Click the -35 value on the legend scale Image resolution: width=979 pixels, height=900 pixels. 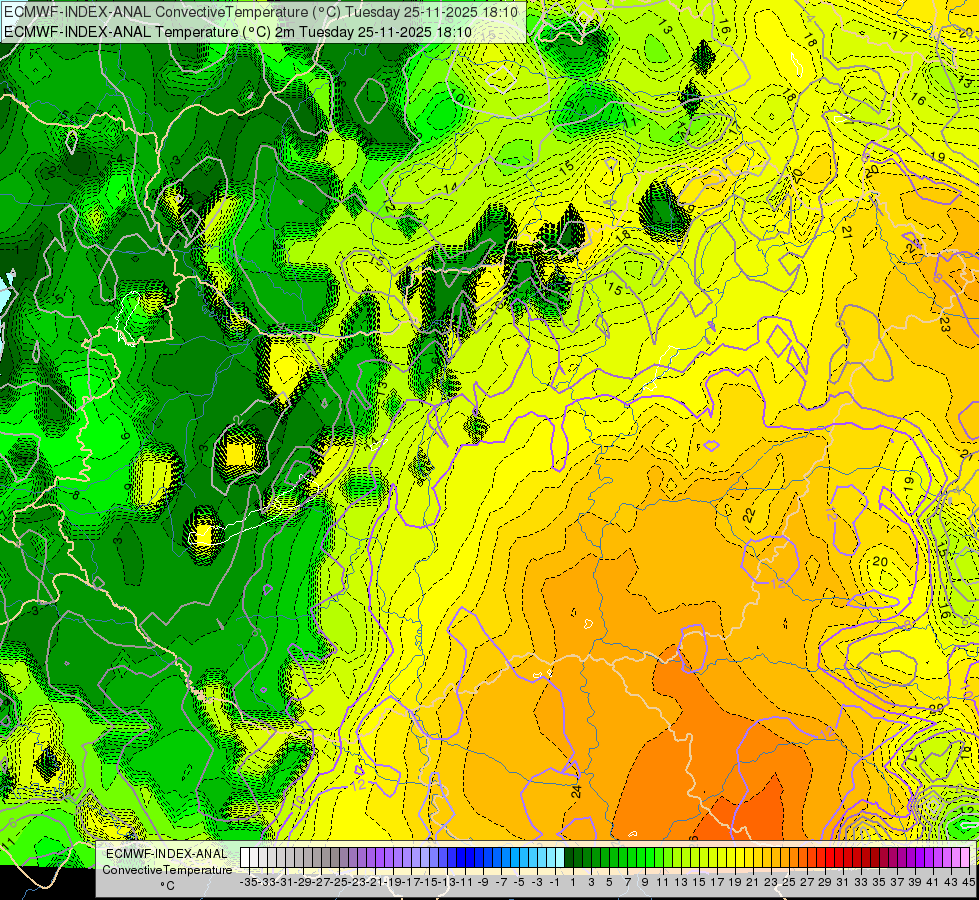(x=248, y=882)
